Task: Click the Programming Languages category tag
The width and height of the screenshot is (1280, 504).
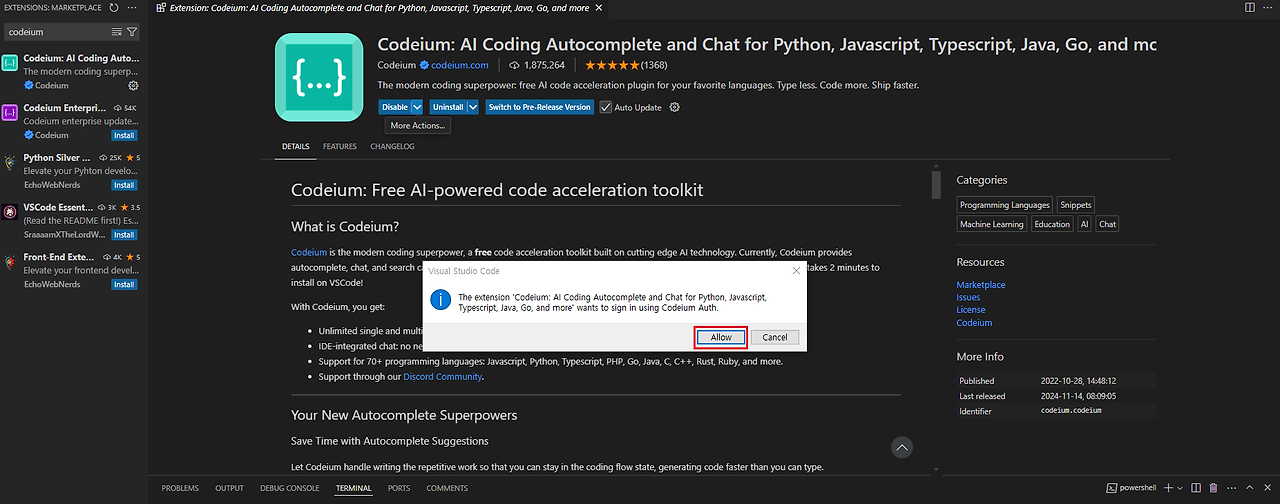Action: pos(1005,205)
